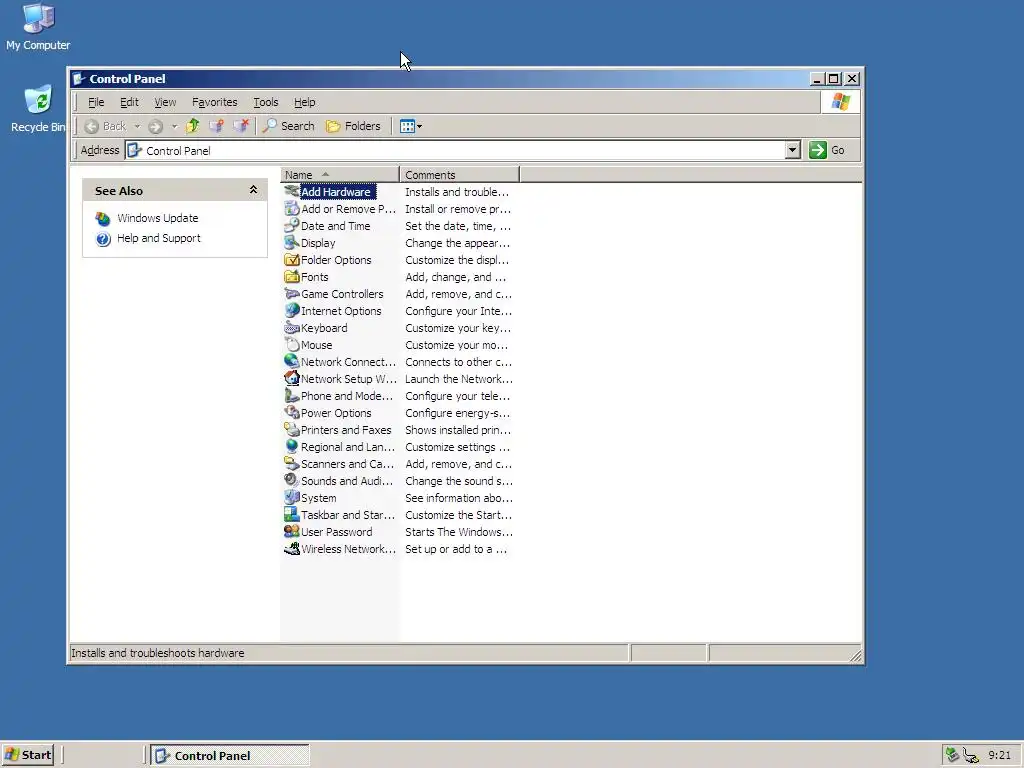Select the Taskbar and Start Menu icon
Screen dimensions: 1024x768
coord(292,514)
